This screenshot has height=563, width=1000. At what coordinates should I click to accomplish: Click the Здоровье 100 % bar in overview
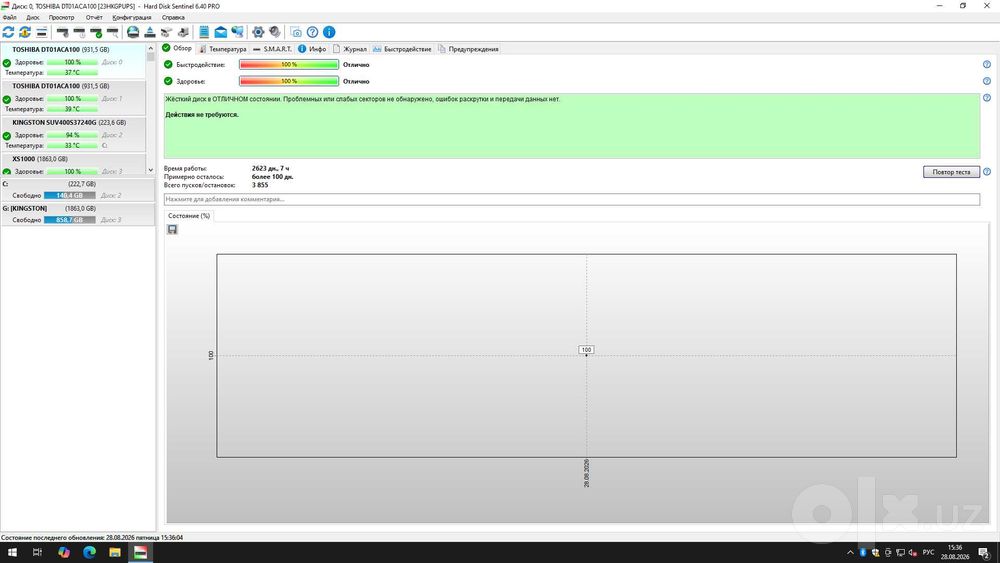pyautogui.click(x=289, y=81)
